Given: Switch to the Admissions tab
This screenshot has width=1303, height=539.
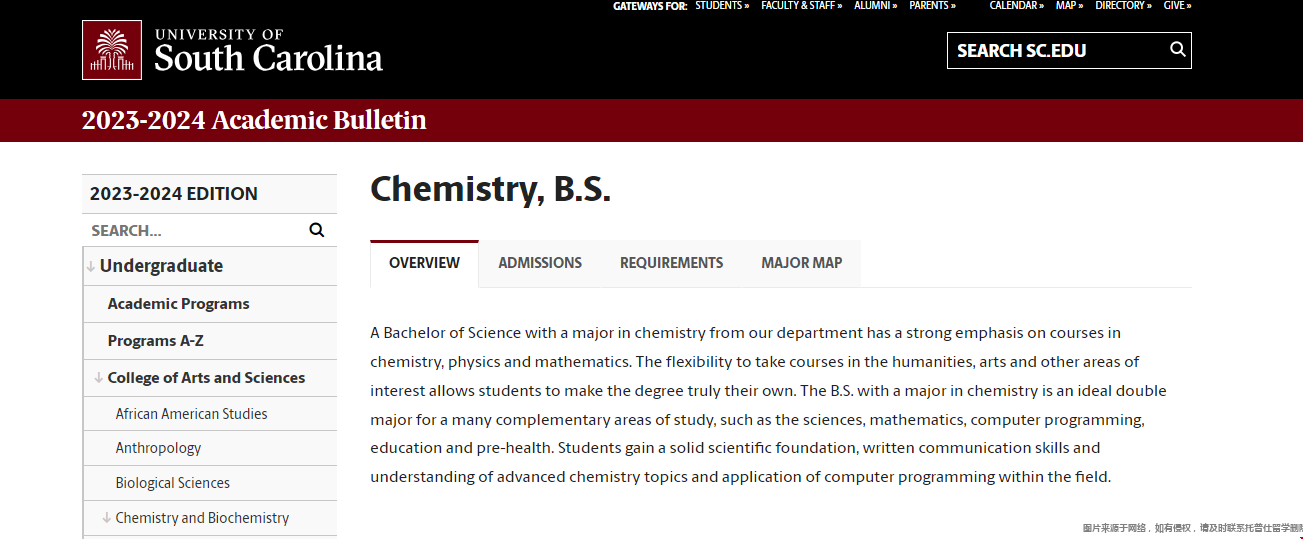Looking at the screenshot, I should pos(540,263).
